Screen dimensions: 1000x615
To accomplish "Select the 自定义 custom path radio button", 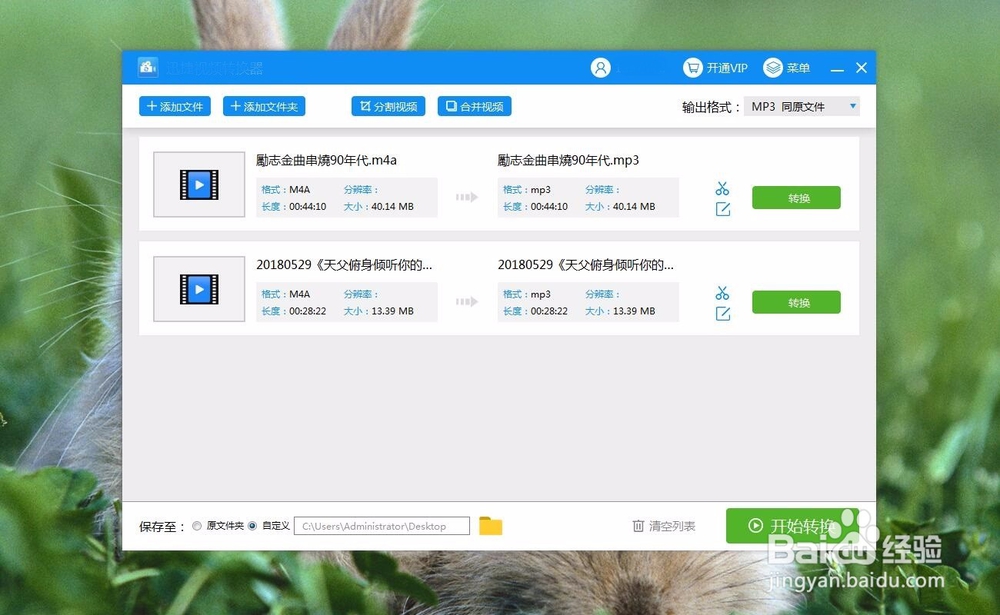I will (x=251, y=525).
